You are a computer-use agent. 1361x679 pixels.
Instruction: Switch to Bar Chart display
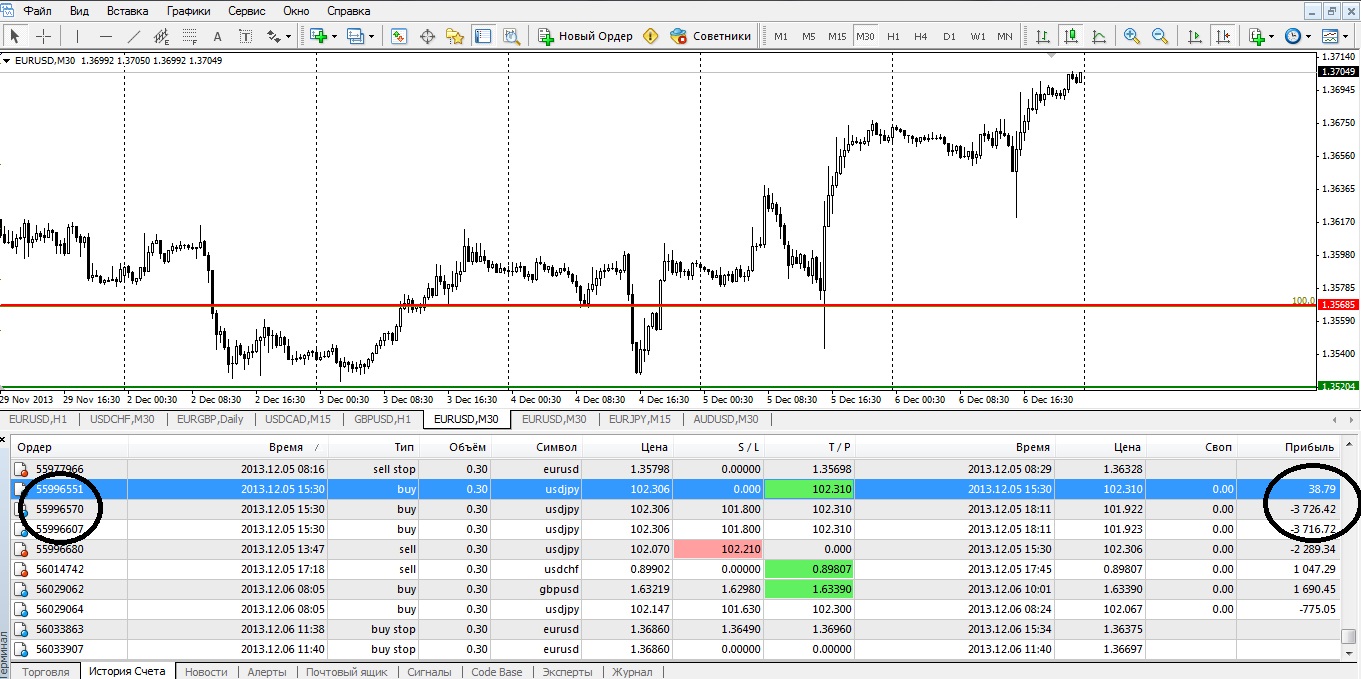(1043, 36)
